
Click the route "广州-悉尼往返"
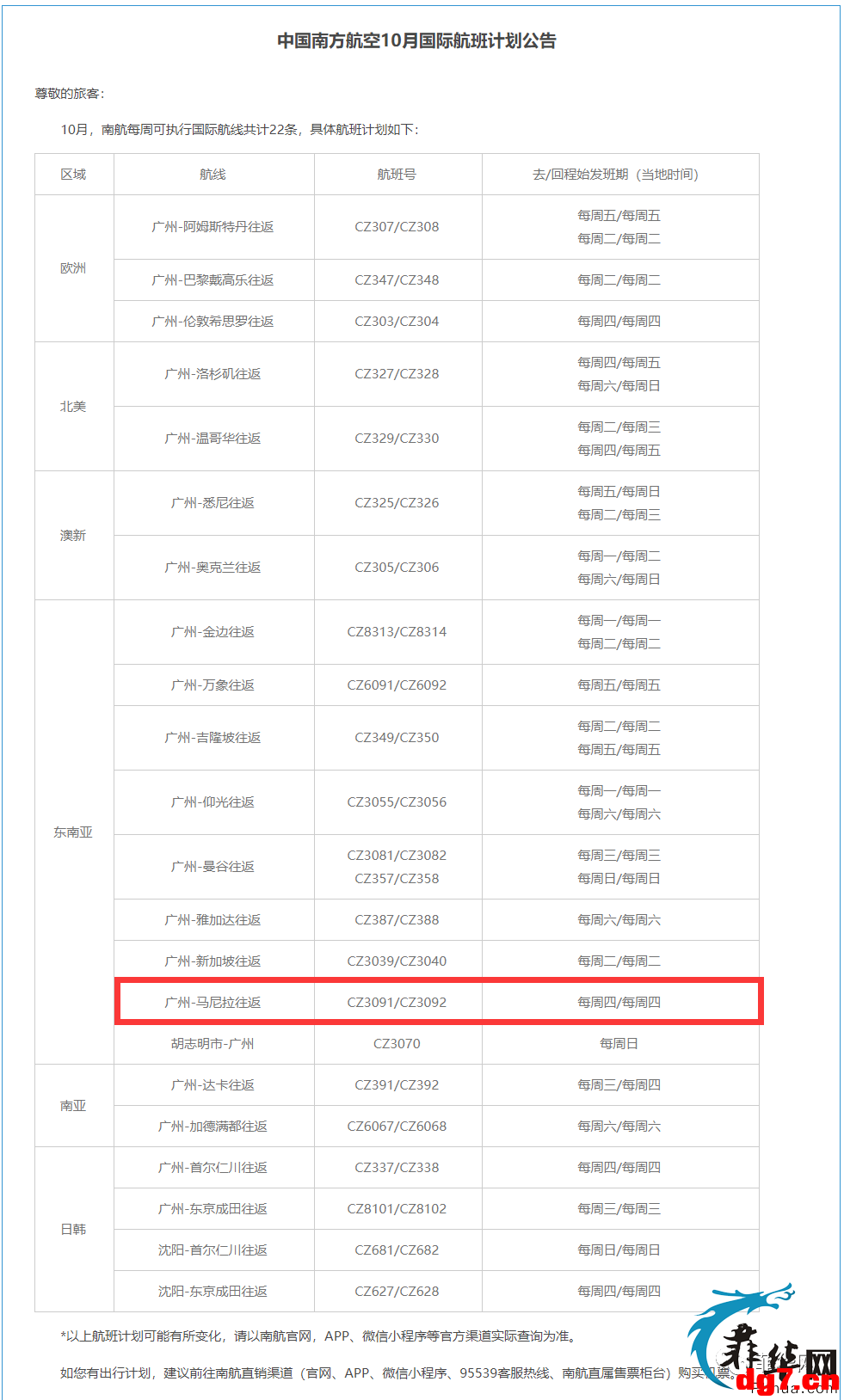(x=213, y=503)
